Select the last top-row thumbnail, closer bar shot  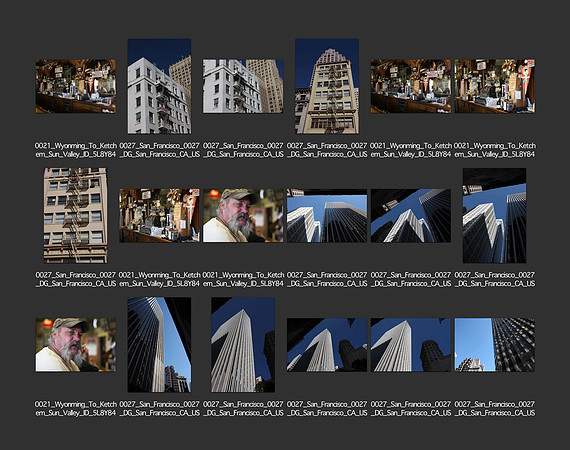[x=494, y=86]
